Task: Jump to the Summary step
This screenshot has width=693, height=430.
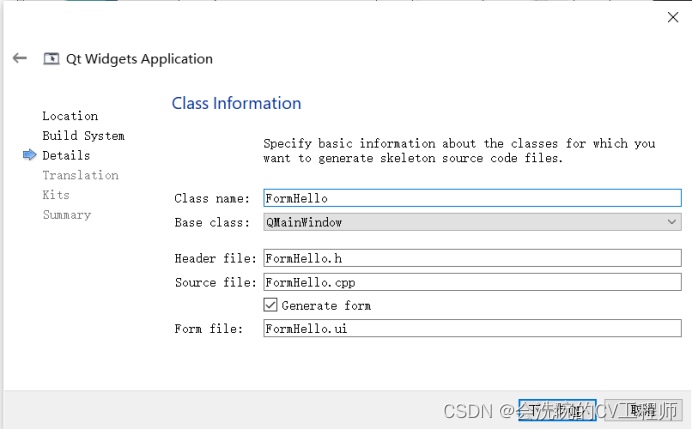Action: 66,215
